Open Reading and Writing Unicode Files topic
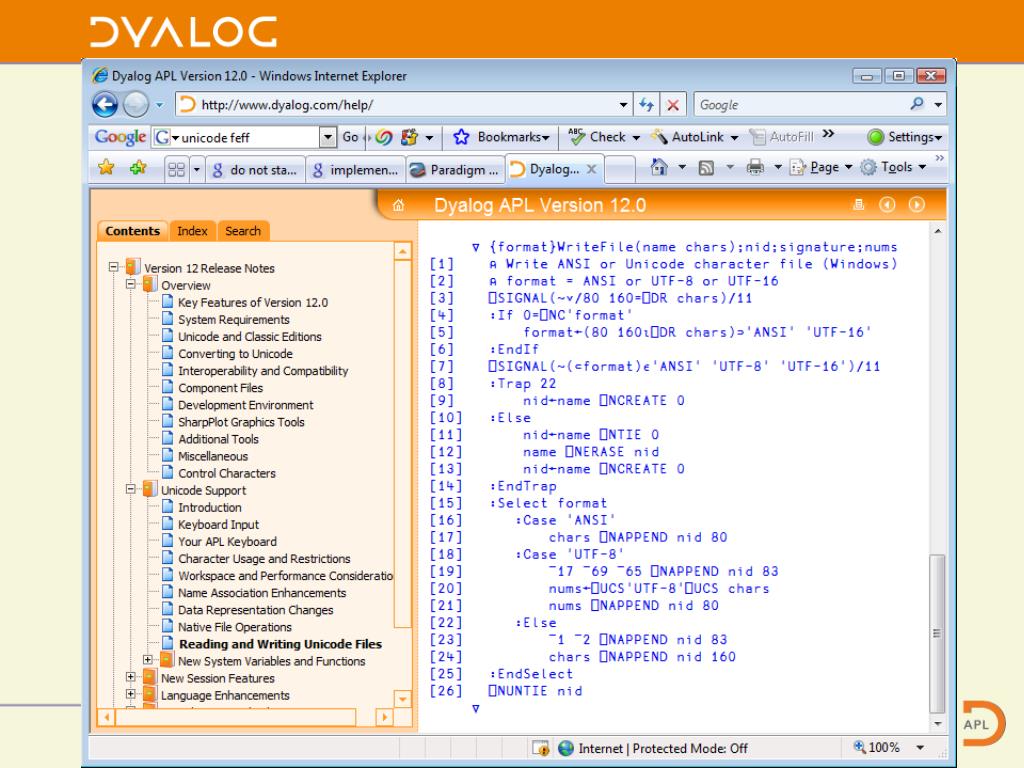The image size is (1024, 768). click(x=280, y=644)
